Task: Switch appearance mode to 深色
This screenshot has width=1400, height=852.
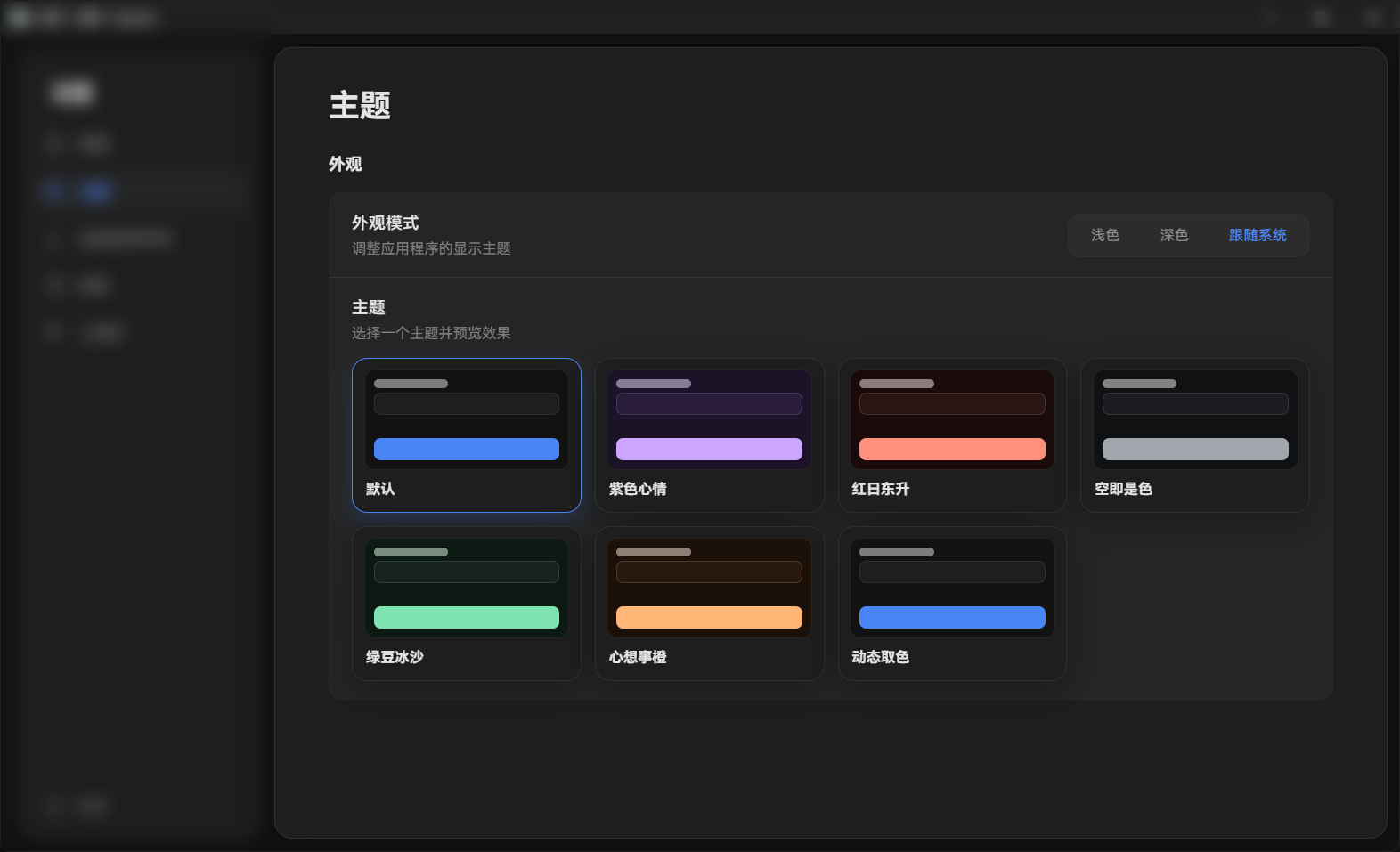Action: tap(1174, 235)
